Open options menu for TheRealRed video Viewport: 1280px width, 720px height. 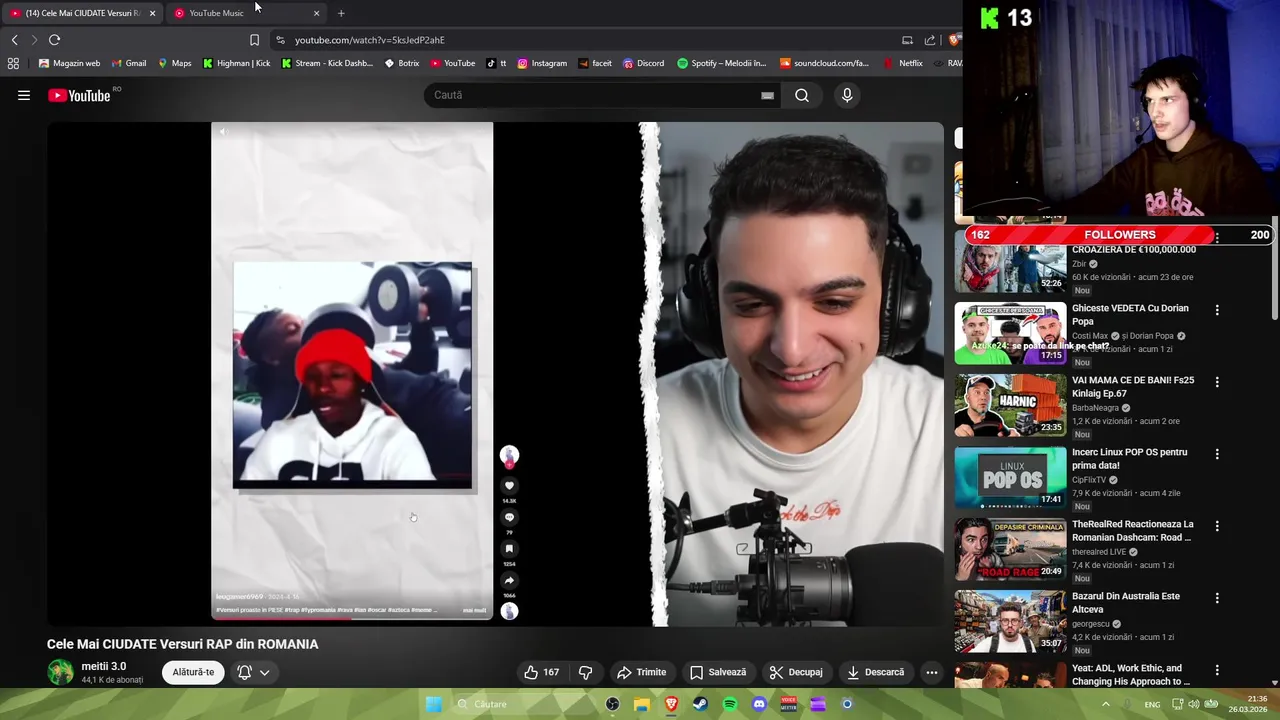[x=1217, y=526]
